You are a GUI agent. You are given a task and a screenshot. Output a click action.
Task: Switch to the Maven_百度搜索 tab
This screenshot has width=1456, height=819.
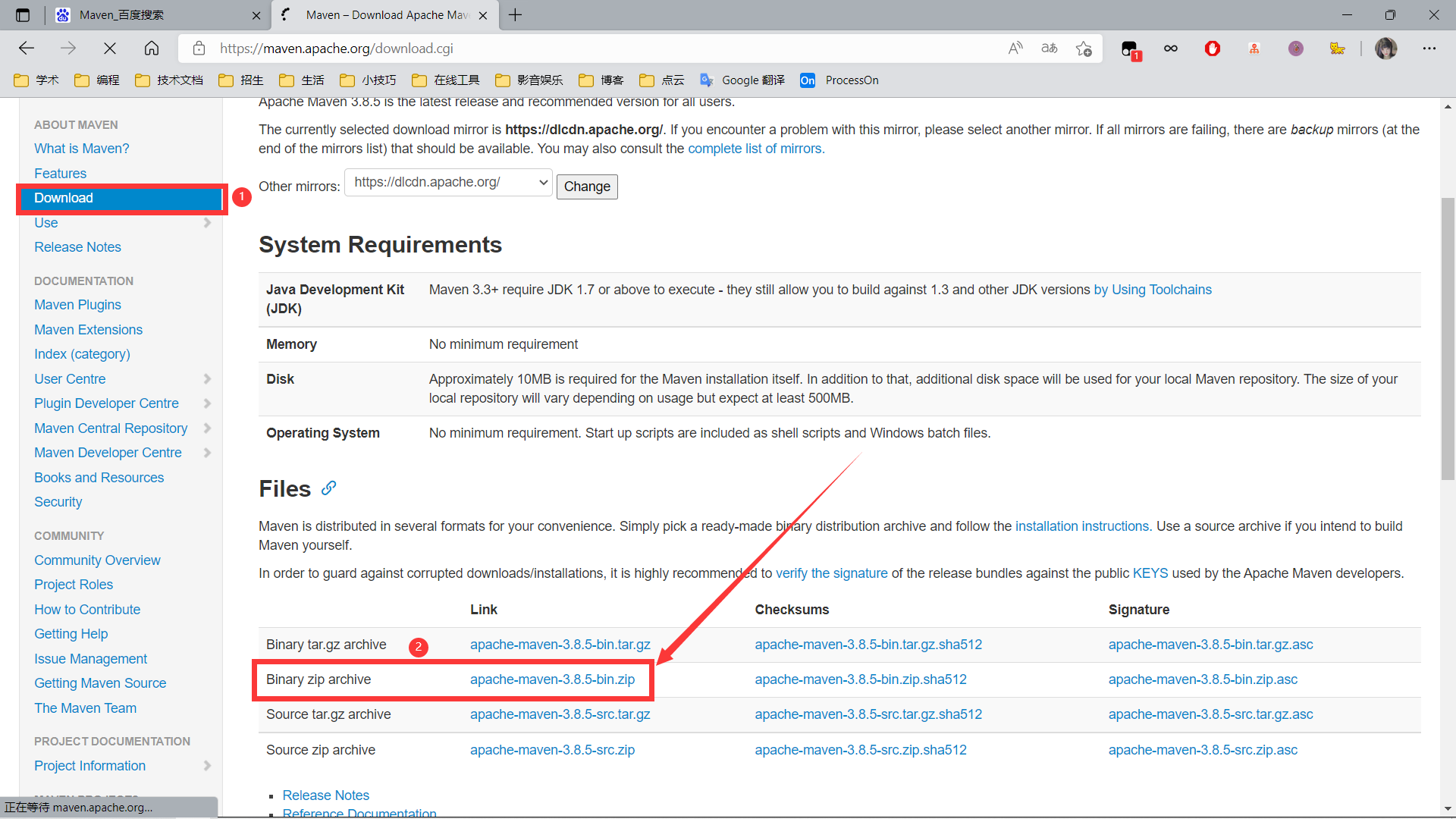159,15
